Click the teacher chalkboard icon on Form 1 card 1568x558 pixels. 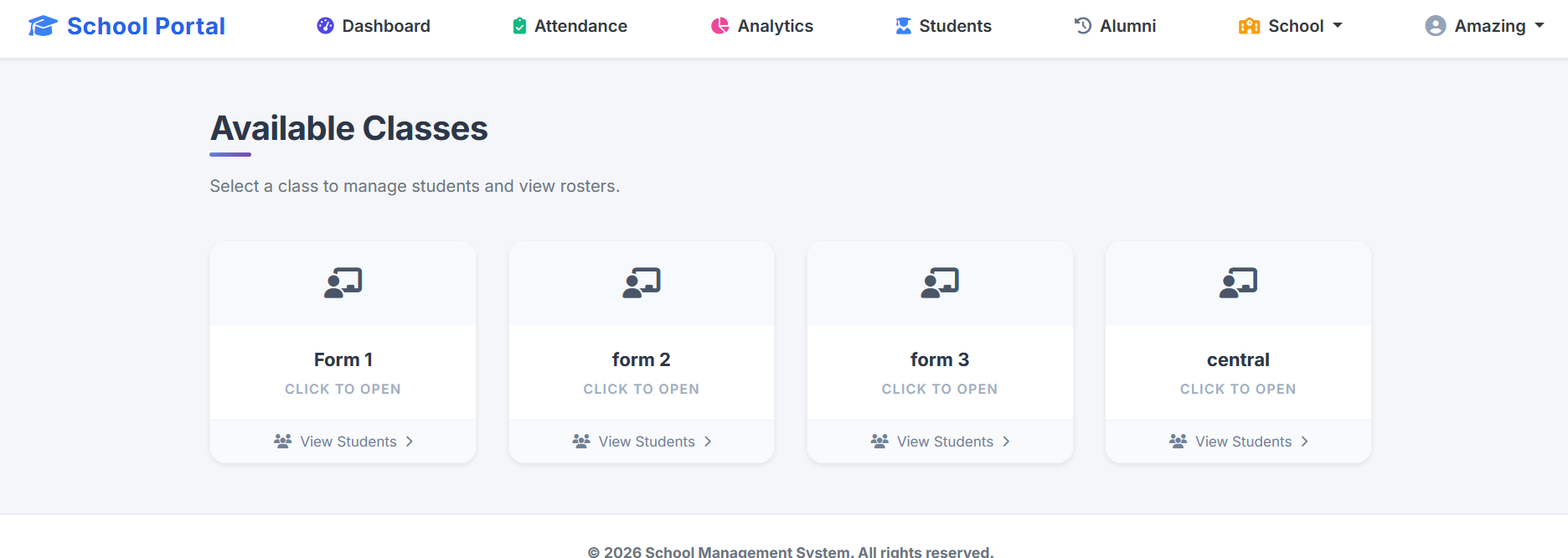coord(343,283)
